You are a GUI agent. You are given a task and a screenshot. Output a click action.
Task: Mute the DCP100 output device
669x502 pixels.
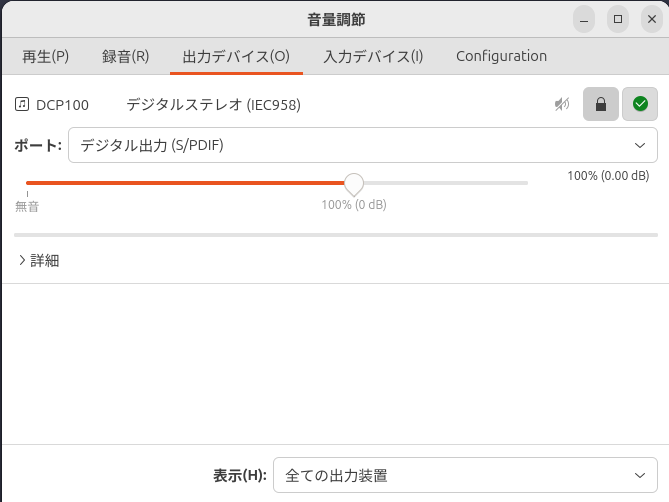point(562,104)
